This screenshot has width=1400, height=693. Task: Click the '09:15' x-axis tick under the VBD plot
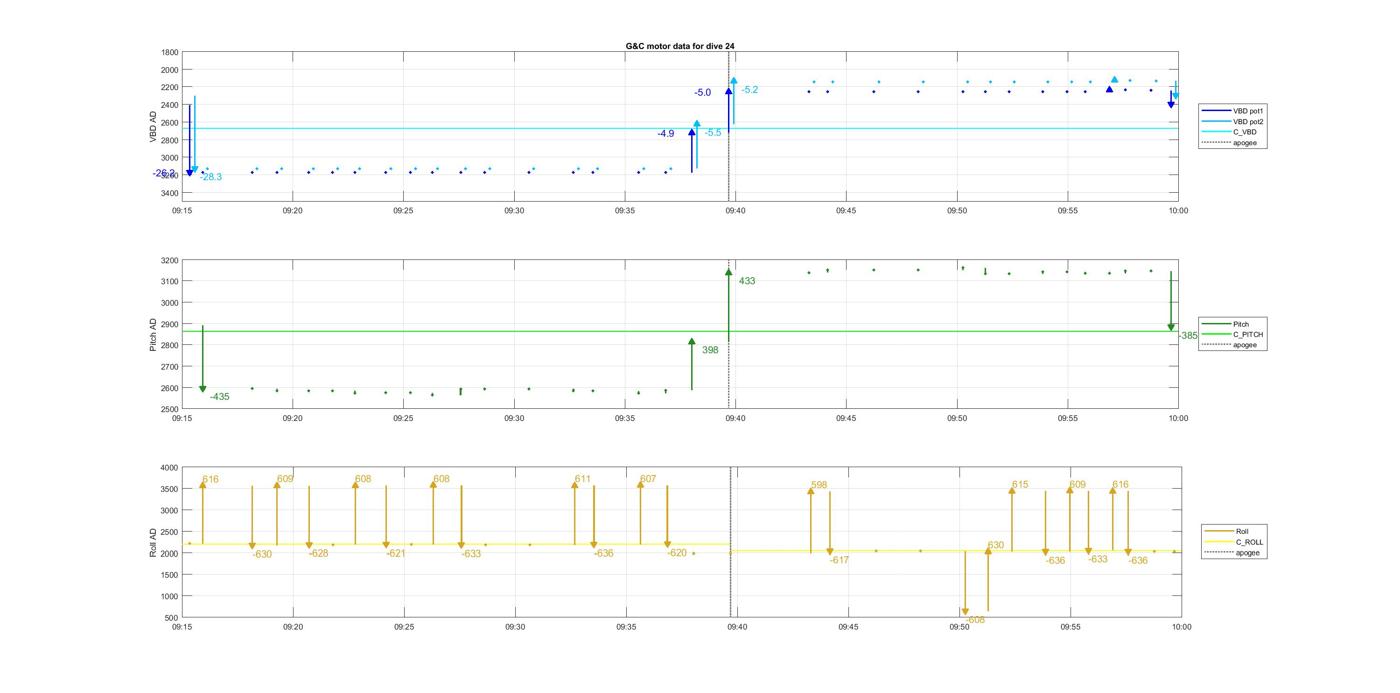pyautogui.click(x=182, y=211)
